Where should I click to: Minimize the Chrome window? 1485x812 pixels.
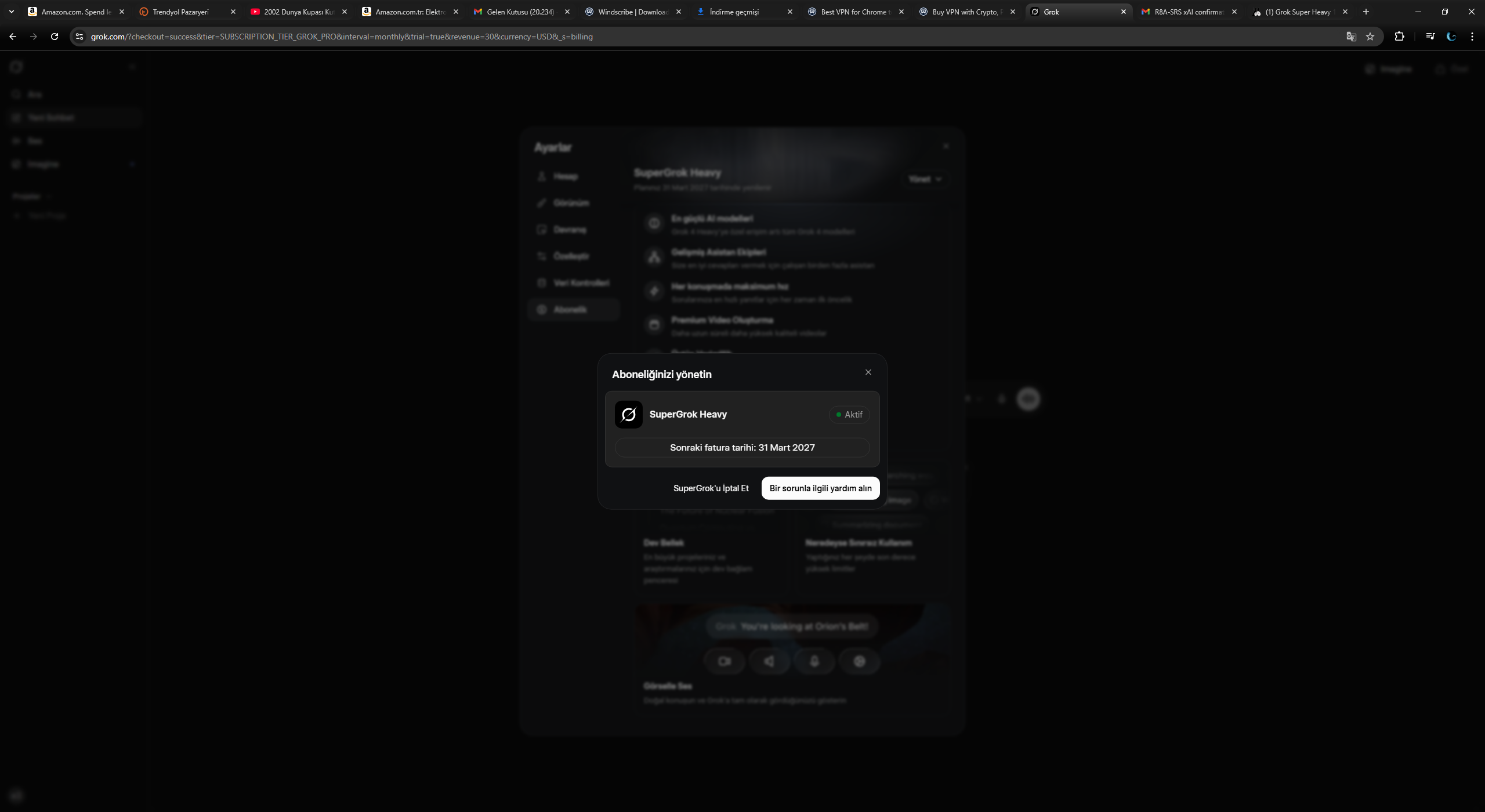1418,12
